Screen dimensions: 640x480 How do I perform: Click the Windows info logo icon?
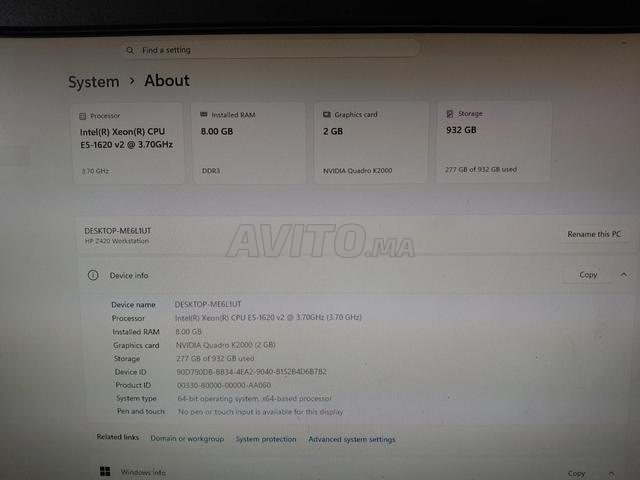click(105, 471)
